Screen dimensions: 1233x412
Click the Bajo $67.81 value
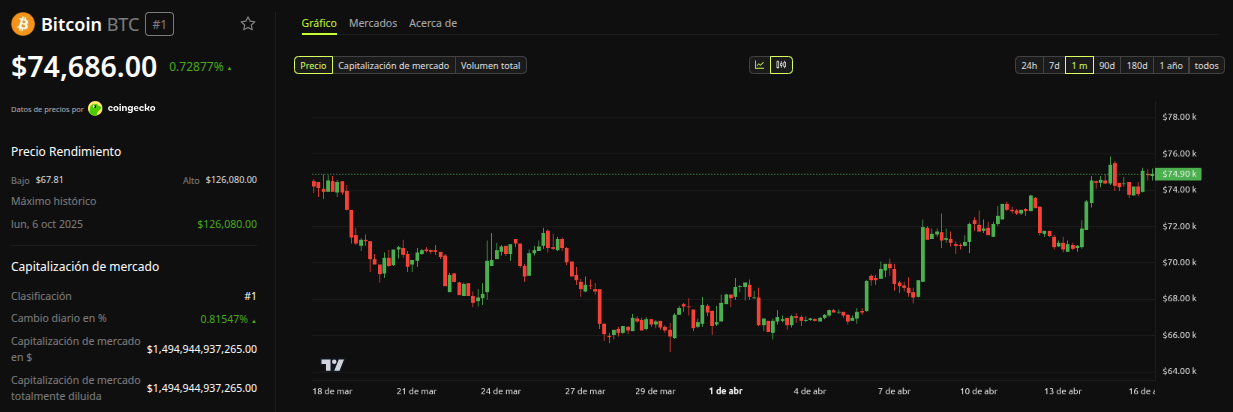(x=49, y=180)
